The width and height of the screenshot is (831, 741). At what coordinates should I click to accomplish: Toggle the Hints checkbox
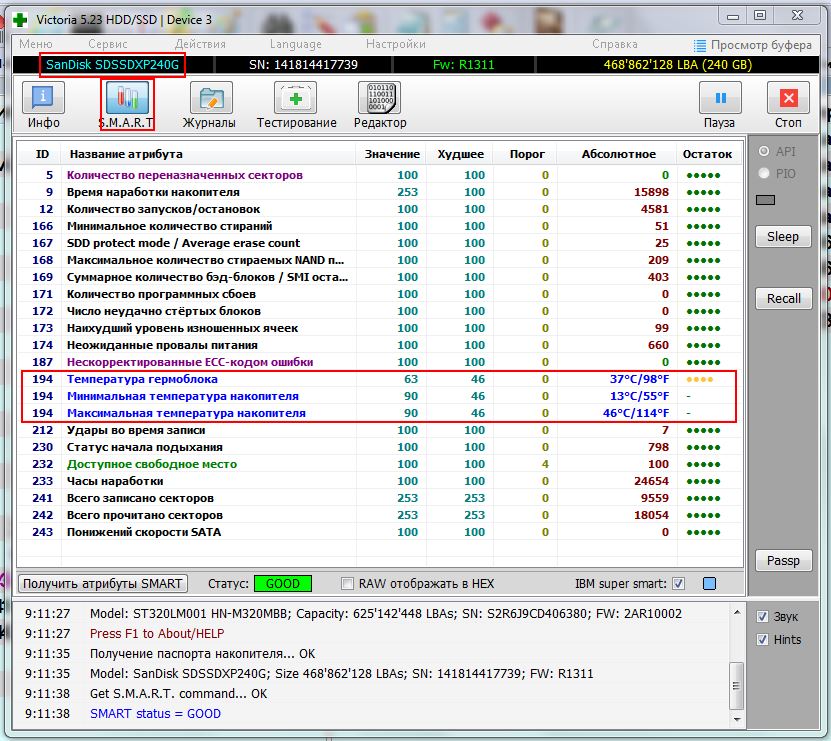click(762, 639)
